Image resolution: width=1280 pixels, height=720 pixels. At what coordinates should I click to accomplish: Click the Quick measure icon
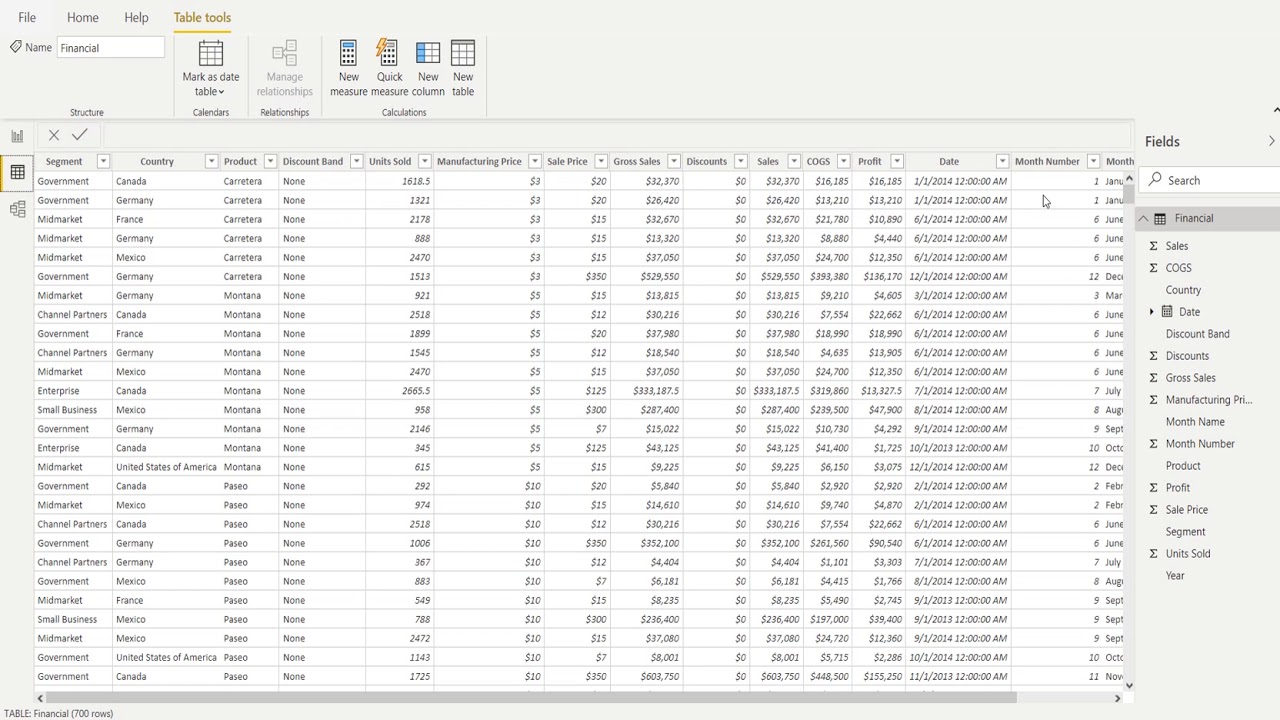coord(388,53)
